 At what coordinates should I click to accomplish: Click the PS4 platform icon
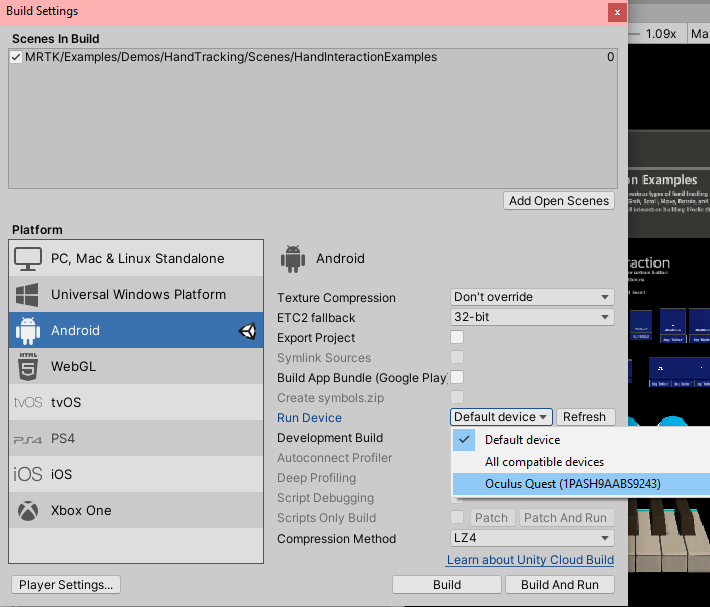coord(27,439)
